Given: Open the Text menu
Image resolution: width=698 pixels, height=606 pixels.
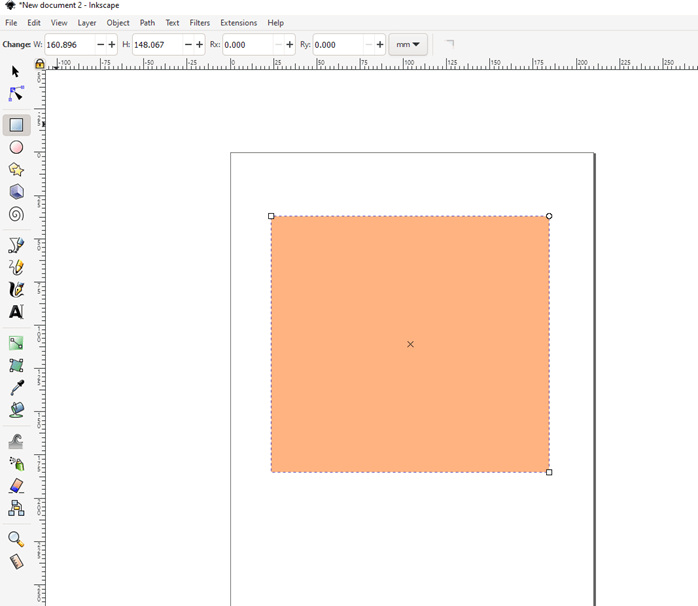Looking at the screenshot, I should tap(172, 23).
